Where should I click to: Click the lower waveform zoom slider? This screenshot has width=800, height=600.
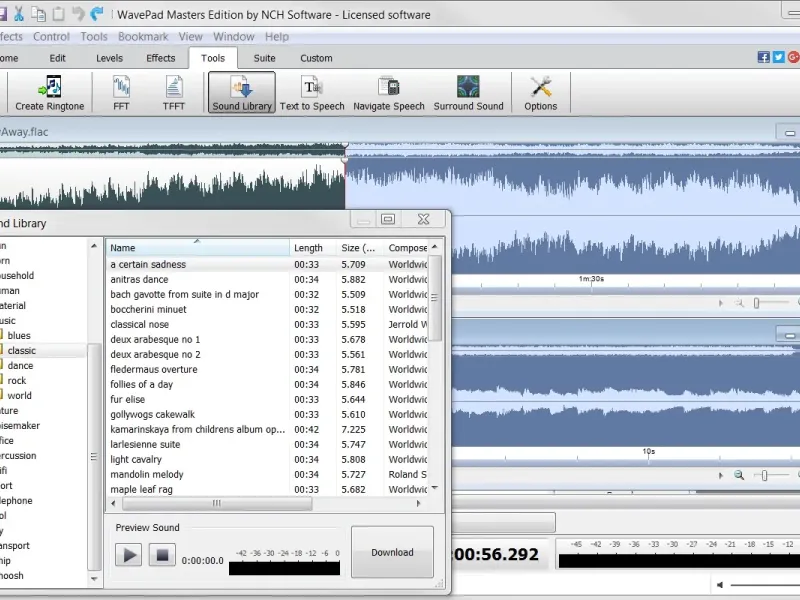(765, 476)
